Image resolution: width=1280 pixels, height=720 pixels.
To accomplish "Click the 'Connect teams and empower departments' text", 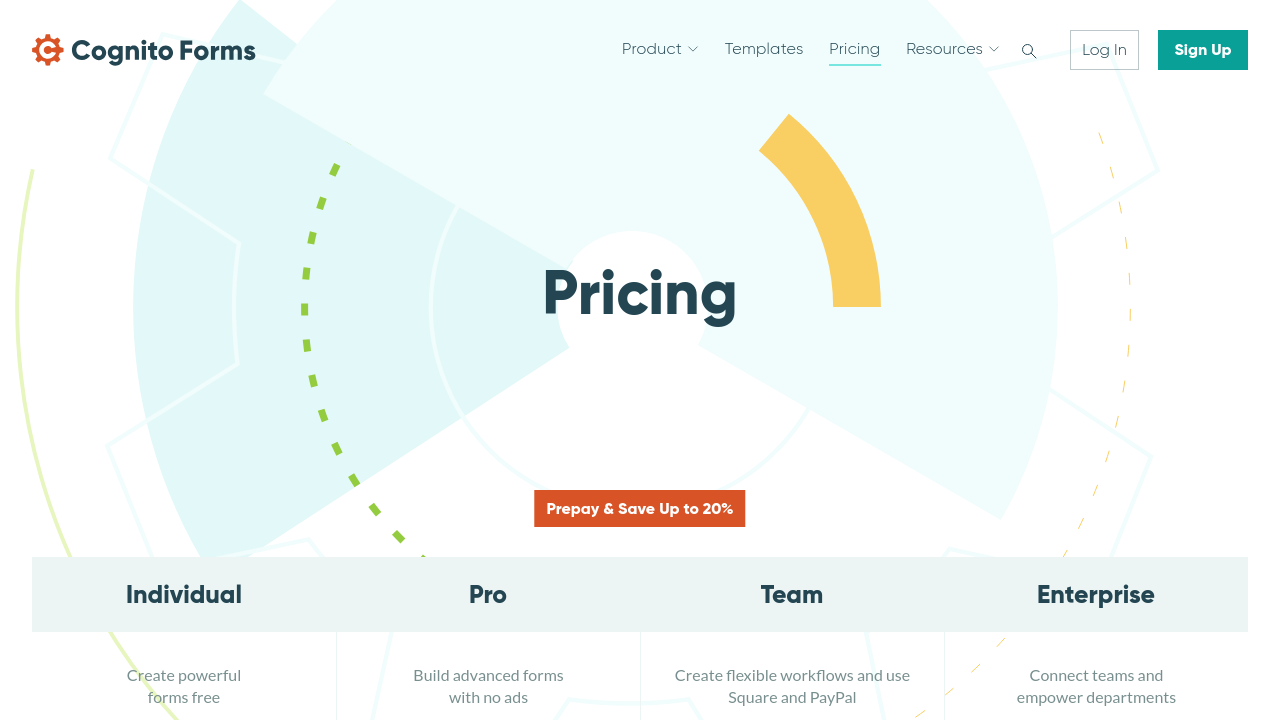I will (1096, 686).
